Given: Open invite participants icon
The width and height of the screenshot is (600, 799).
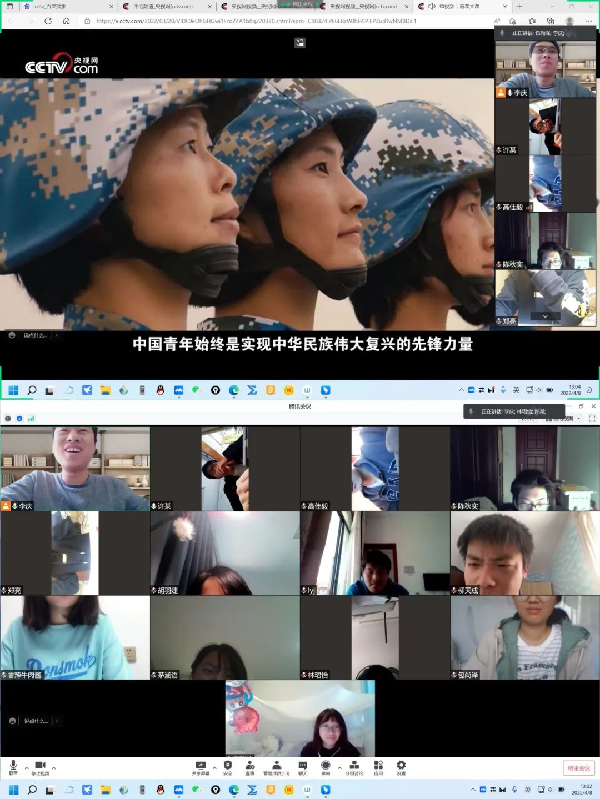Looking at the screenshot, I should coord(250,767).
